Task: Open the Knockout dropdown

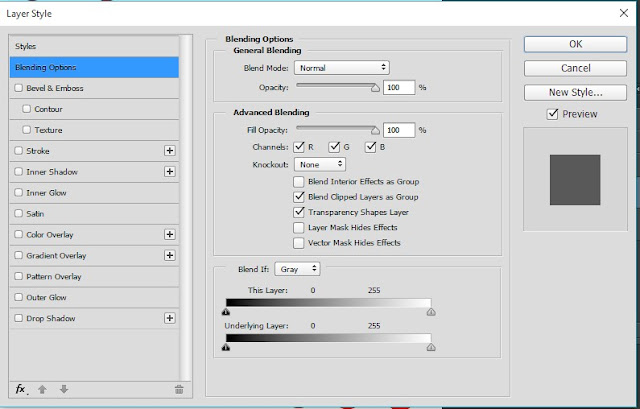Action: click(320, 164)
